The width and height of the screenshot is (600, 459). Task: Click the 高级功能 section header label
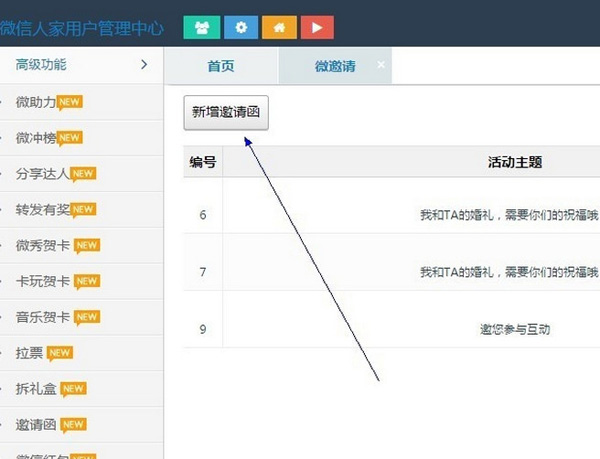41,65
